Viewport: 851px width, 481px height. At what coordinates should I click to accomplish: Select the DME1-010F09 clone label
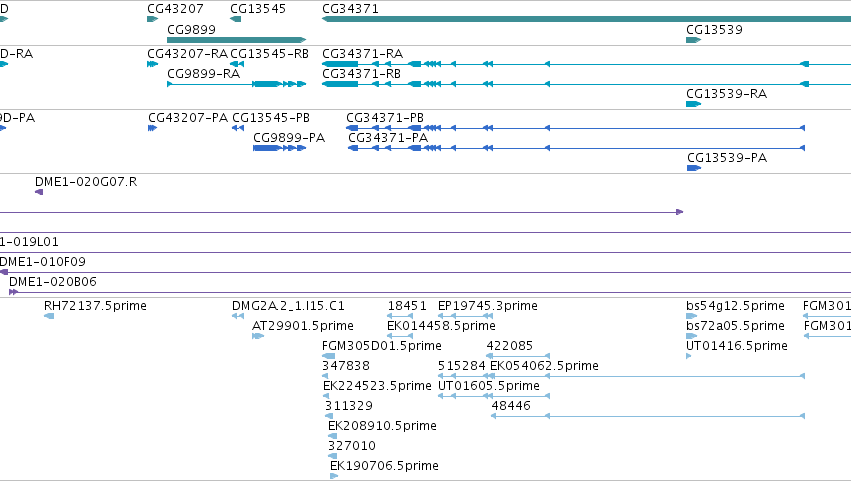[43, 262]
